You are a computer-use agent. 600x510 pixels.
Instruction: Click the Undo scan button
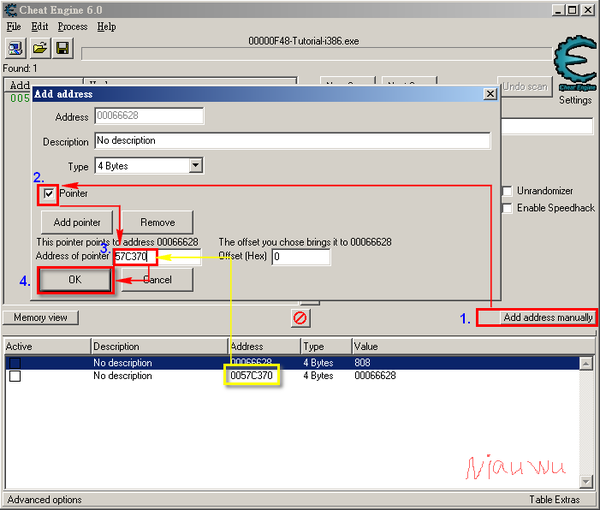tap(525, 86)
